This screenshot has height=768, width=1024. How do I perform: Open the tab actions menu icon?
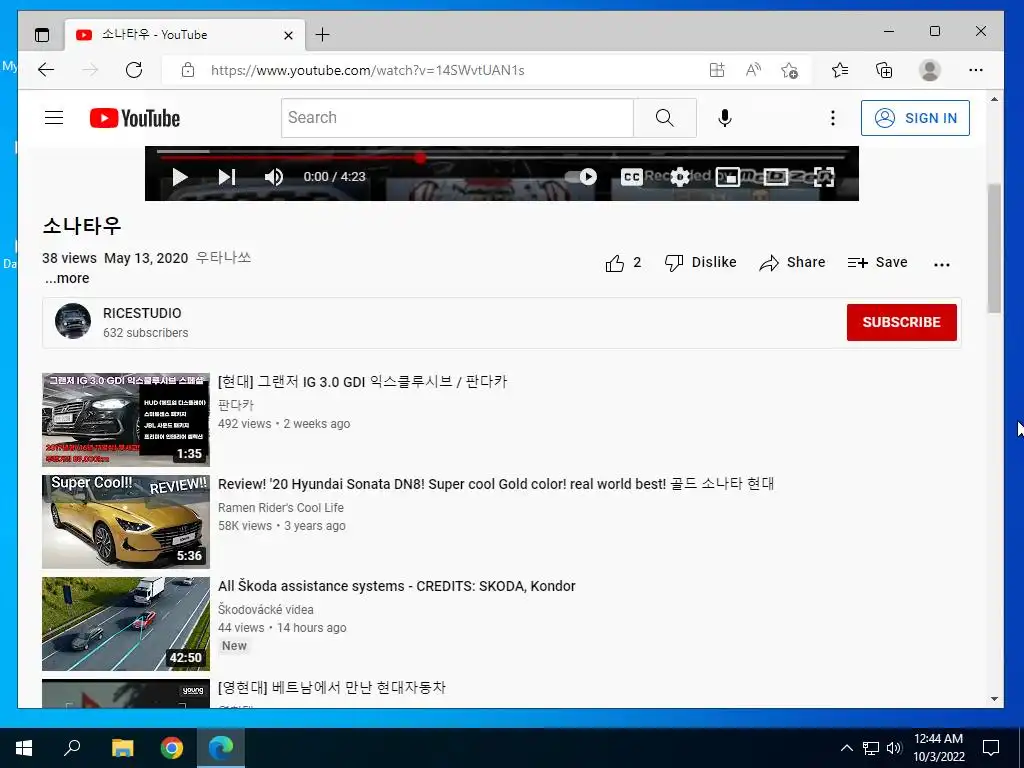click(42, 35)
